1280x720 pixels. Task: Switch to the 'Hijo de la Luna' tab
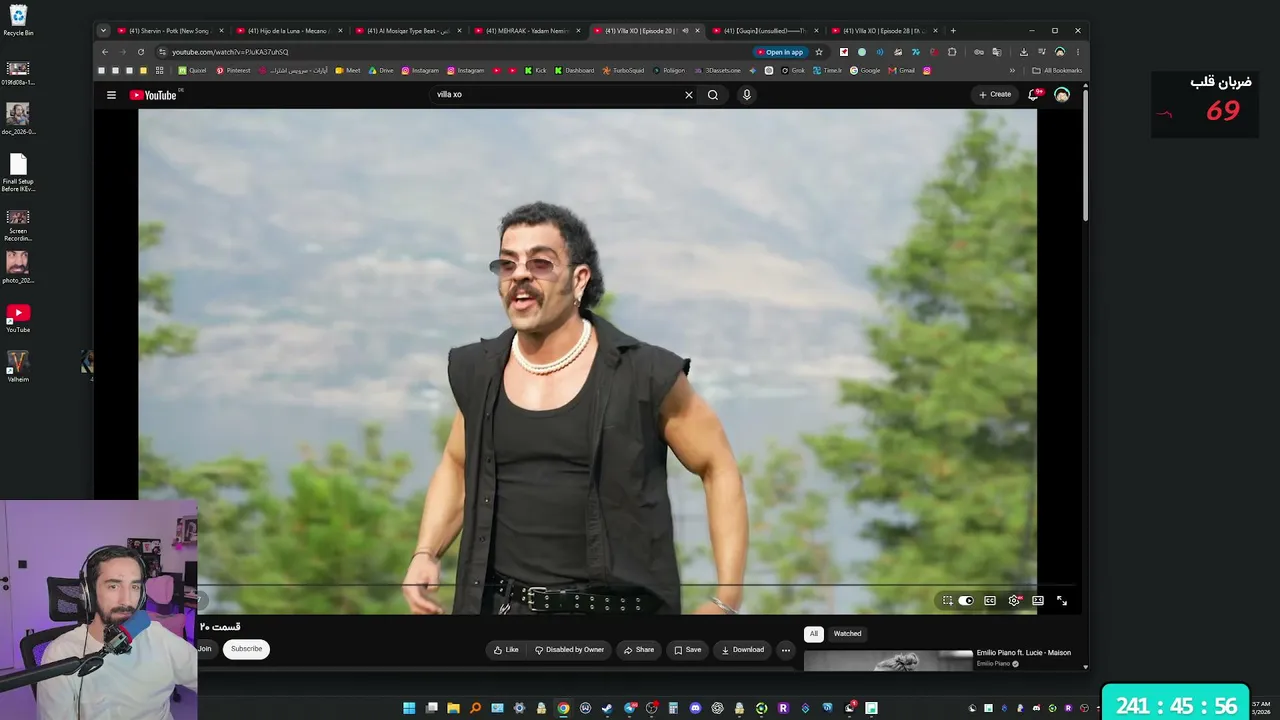point(289,31)
